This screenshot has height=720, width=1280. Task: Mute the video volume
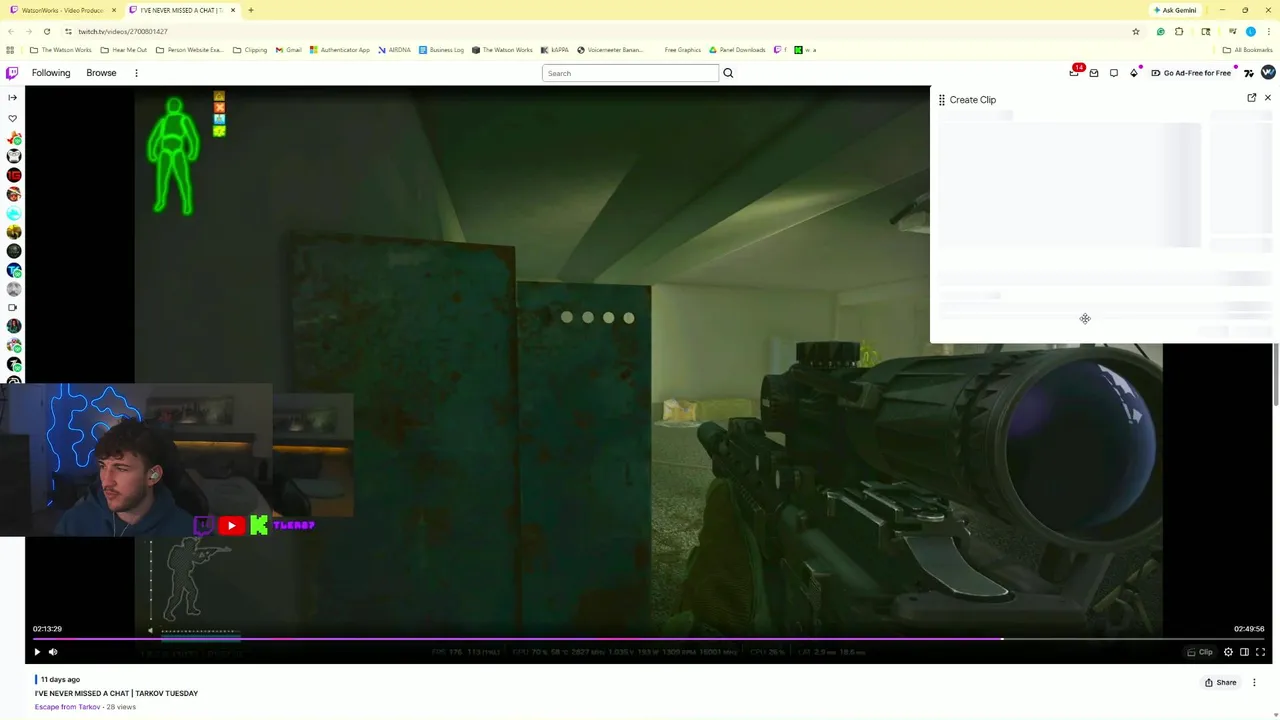coord(53,652)
